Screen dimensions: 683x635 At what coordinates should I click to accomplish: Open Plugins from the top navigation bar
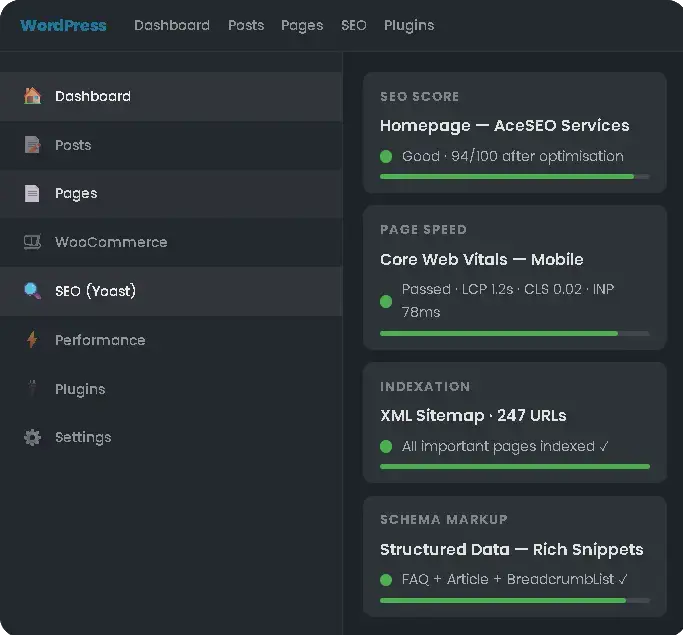pos(409,25)
